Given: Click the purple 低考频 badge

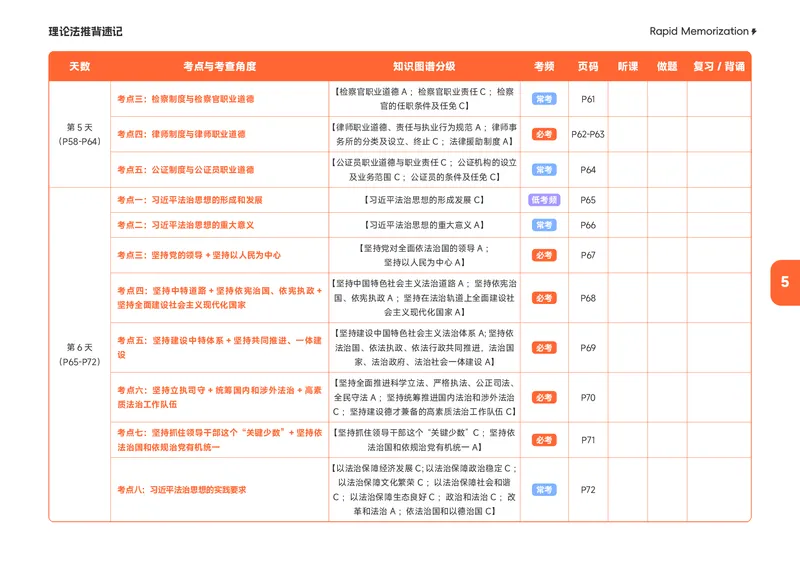Looking at the screenshot, I should click(544, 200).
